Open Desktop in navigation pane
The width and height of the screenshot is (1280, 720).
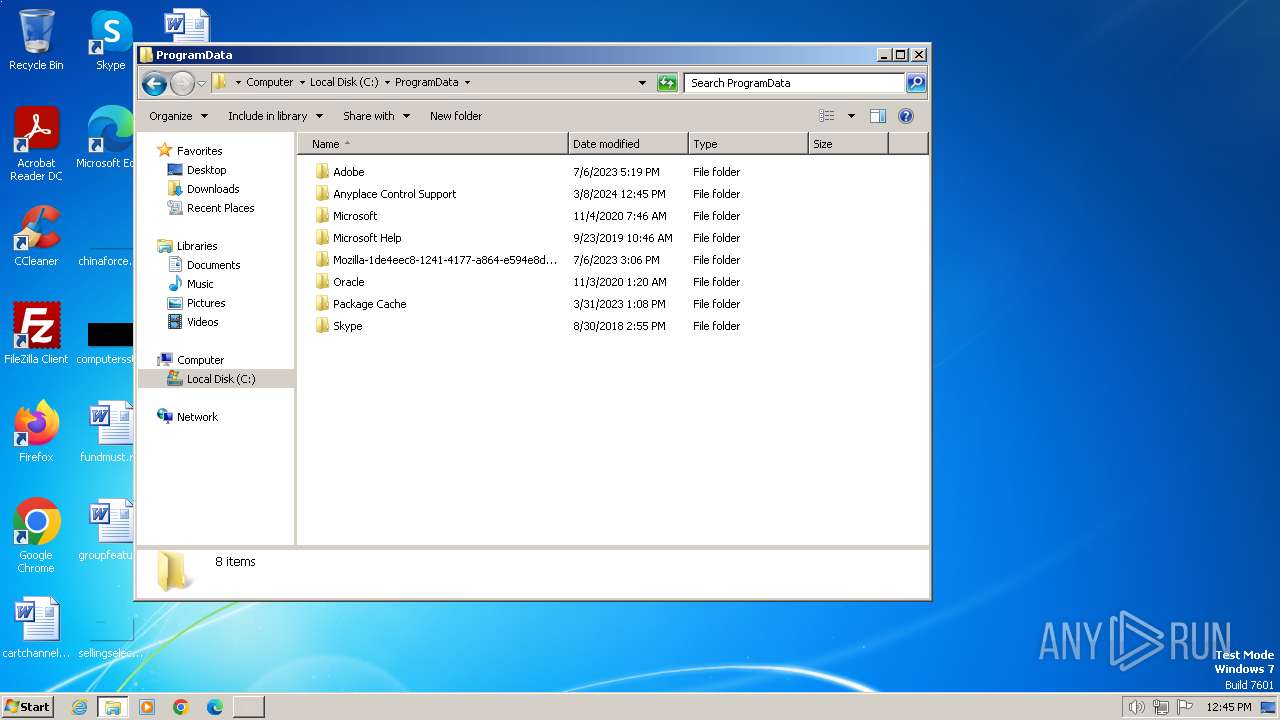[206, 170]
